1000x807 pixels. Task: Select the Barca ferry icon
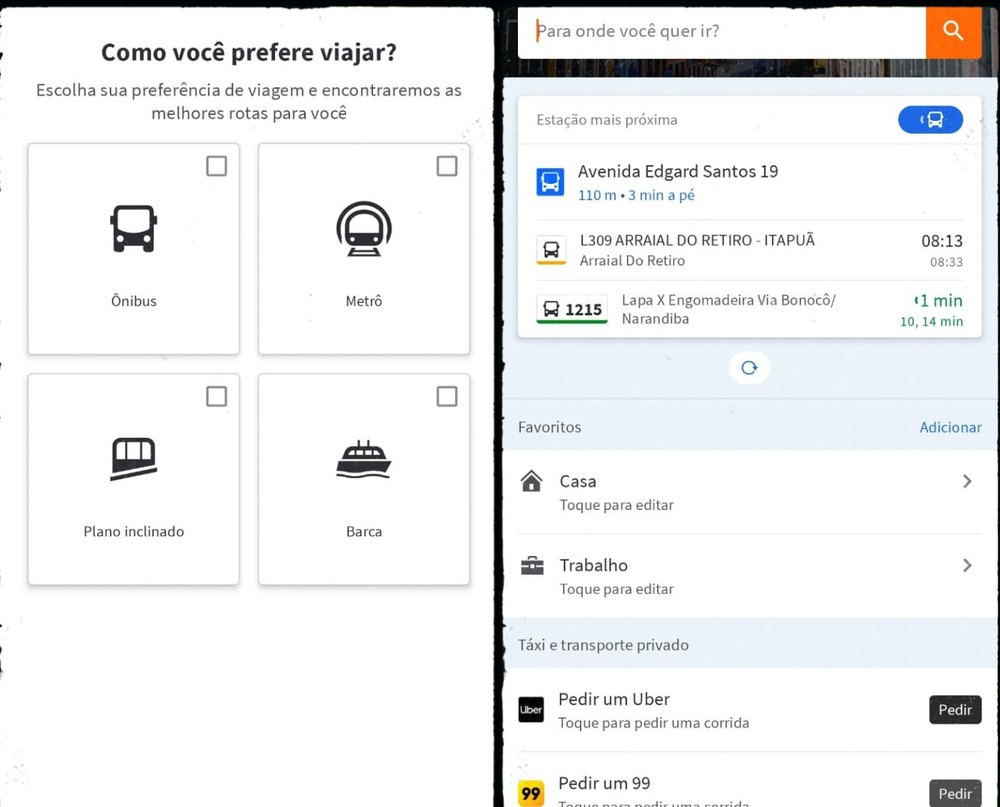(x=363, y=458)
